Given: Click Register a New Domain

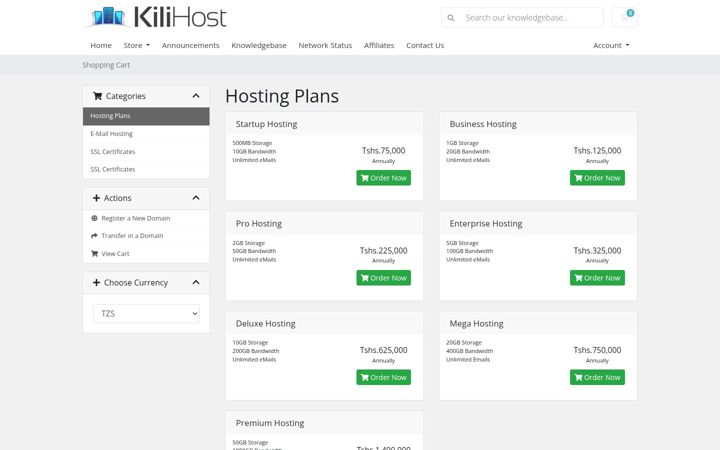Looking at the screenshot, I should 135,218.
